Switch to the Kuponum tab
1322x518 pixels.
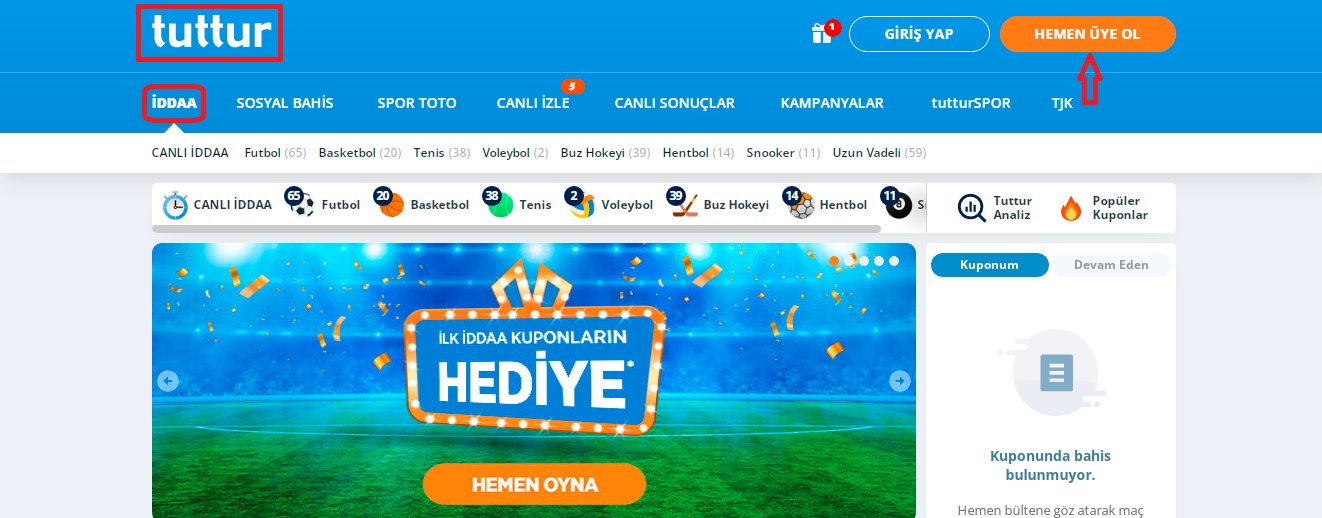(989, 265)
